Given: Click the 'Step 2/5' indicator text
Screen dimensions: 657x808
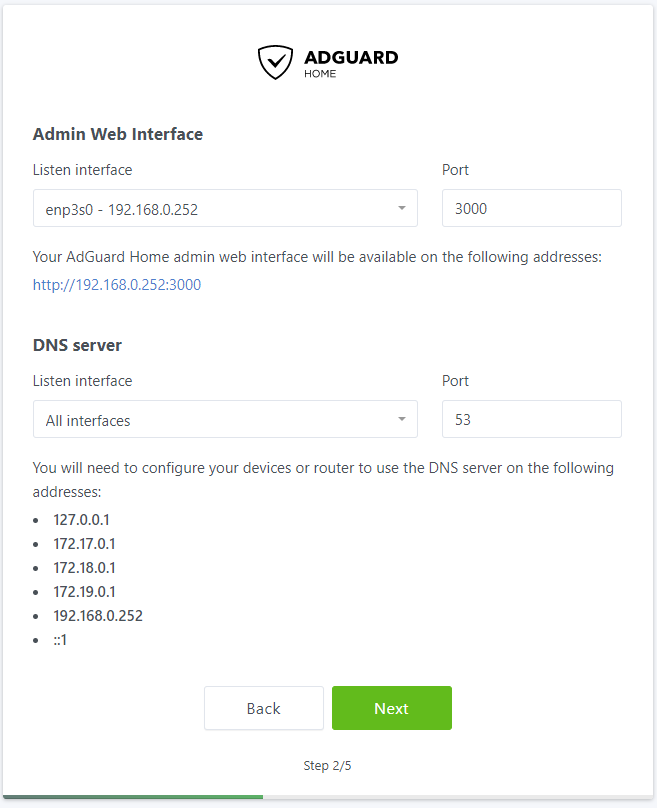Looking at the screenshot, I should 328,766.
